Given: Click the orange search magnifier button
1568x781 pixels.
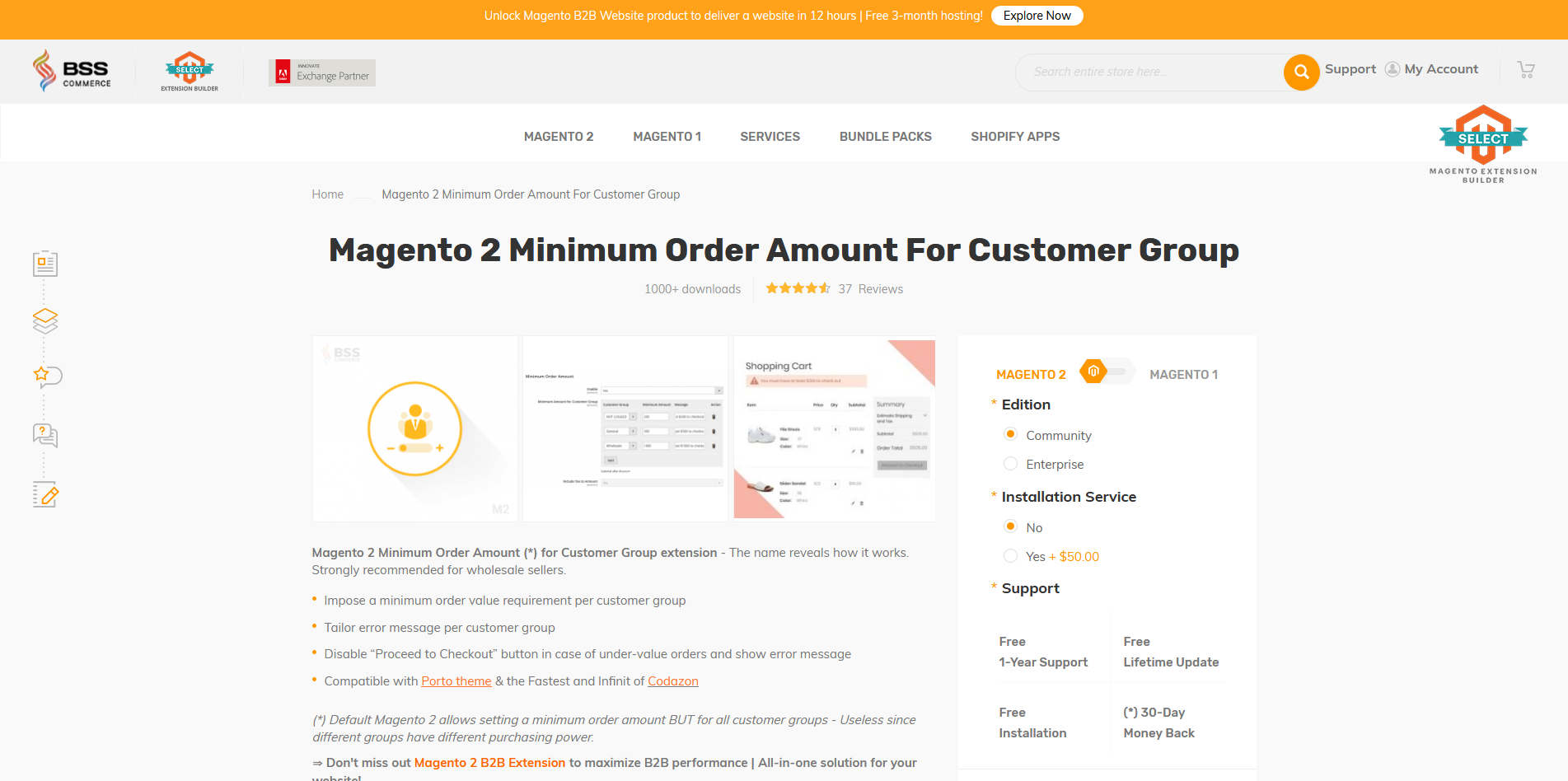Looking at the screenshot, I should coord(1301,72).
